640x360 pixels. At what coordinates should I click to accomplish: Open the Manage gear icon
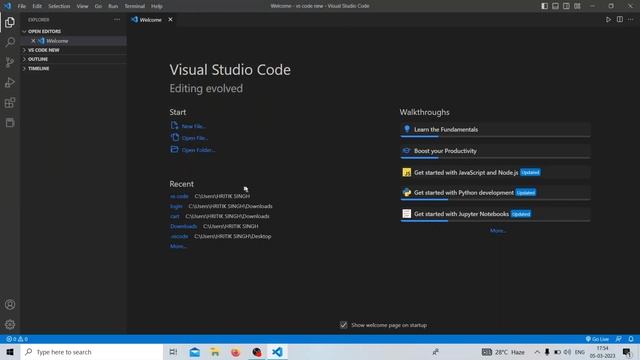pos(10,324)
